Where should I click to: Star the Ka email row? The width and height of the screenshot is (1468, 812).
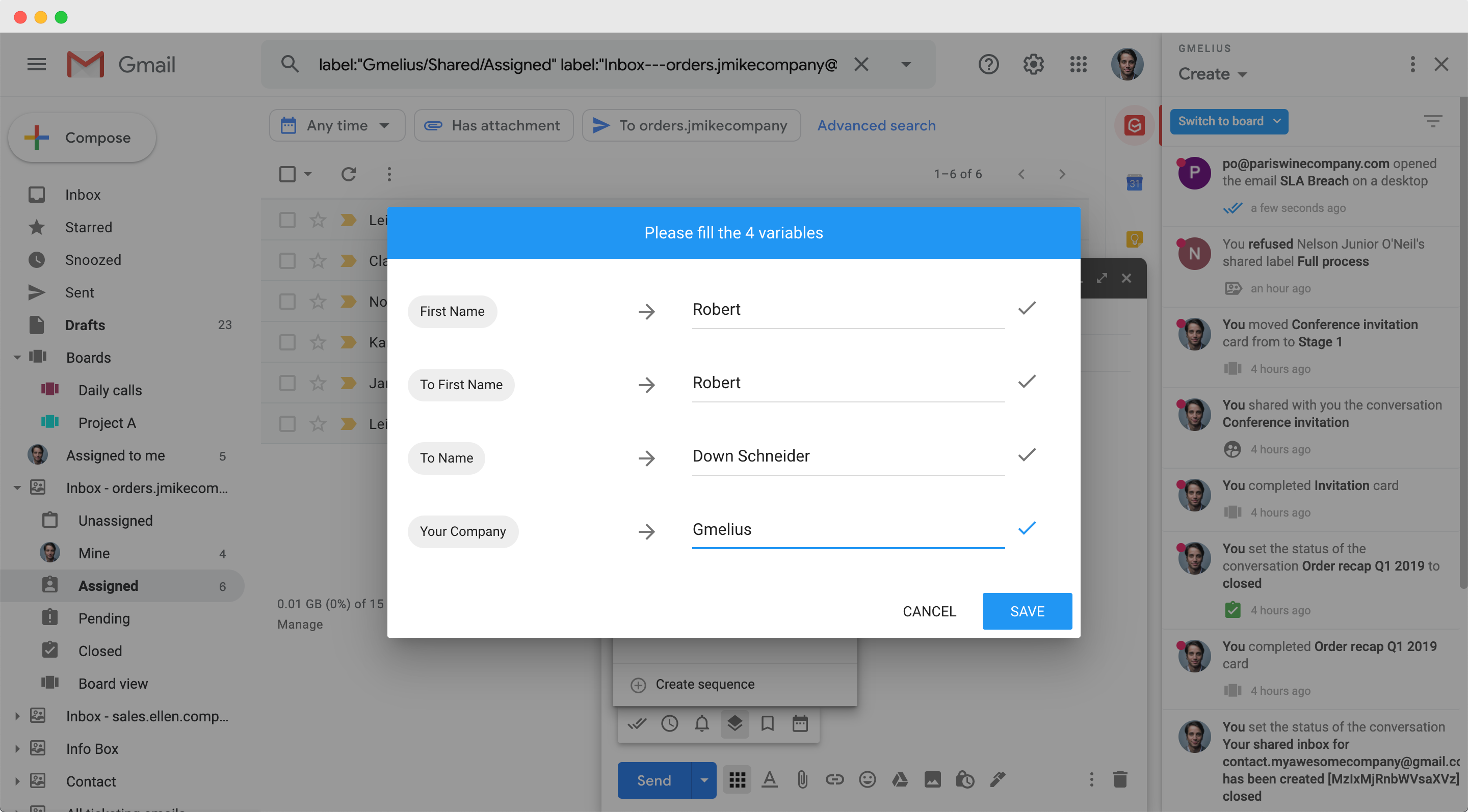pos(318,342)
